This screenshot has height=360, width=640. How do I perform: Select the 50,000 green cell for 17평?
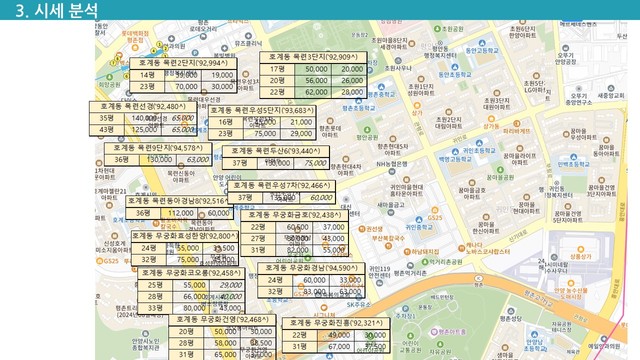(x=313, y=69)
